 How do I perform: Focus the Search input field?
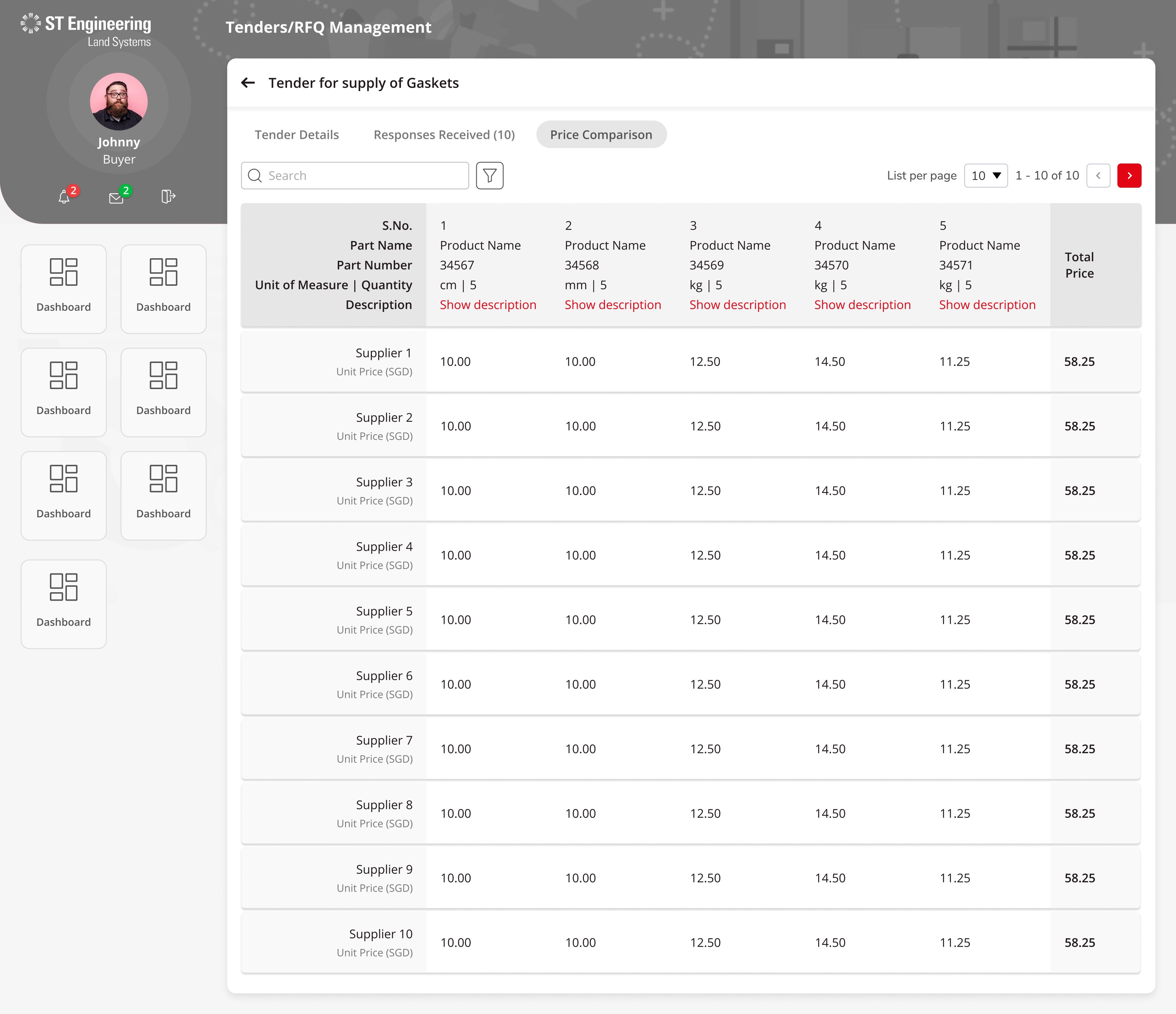point(355,176)
